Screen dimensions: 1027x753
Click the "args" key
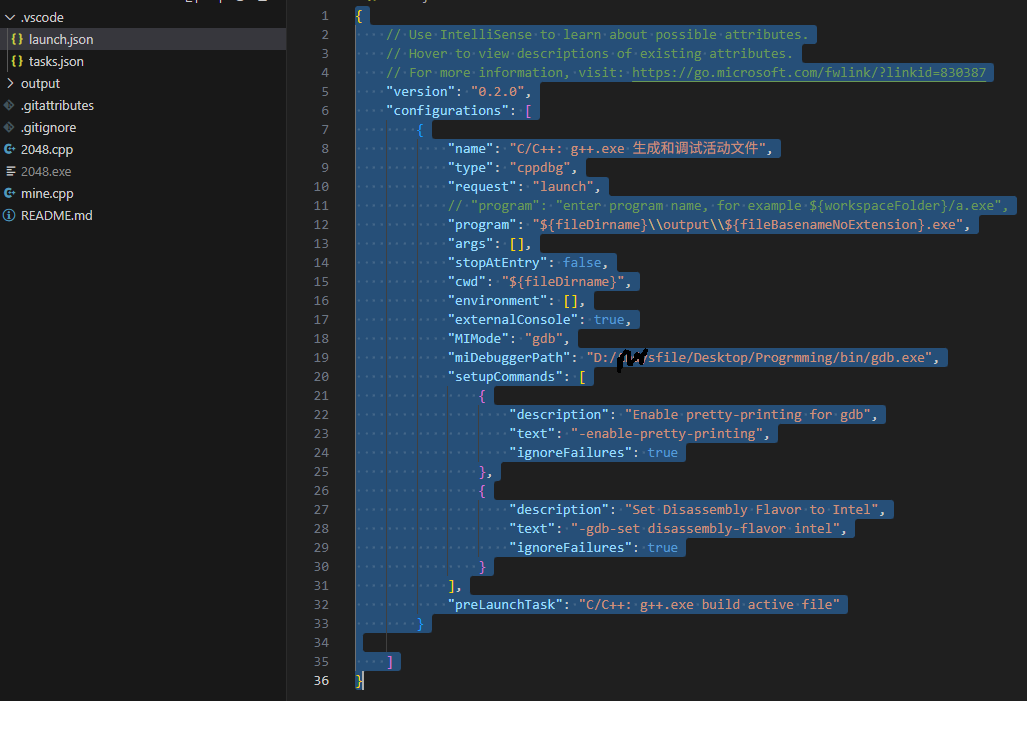pos(471,244)
